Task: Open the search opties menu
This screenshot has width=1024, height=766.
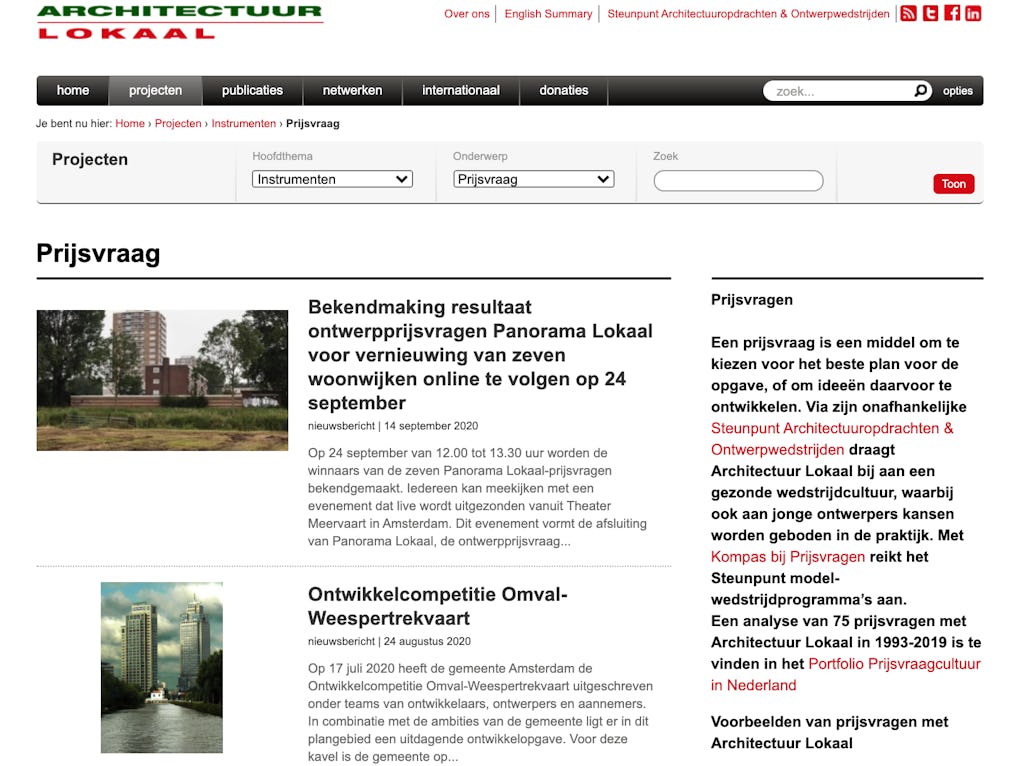Action: (x=957, y=91)
